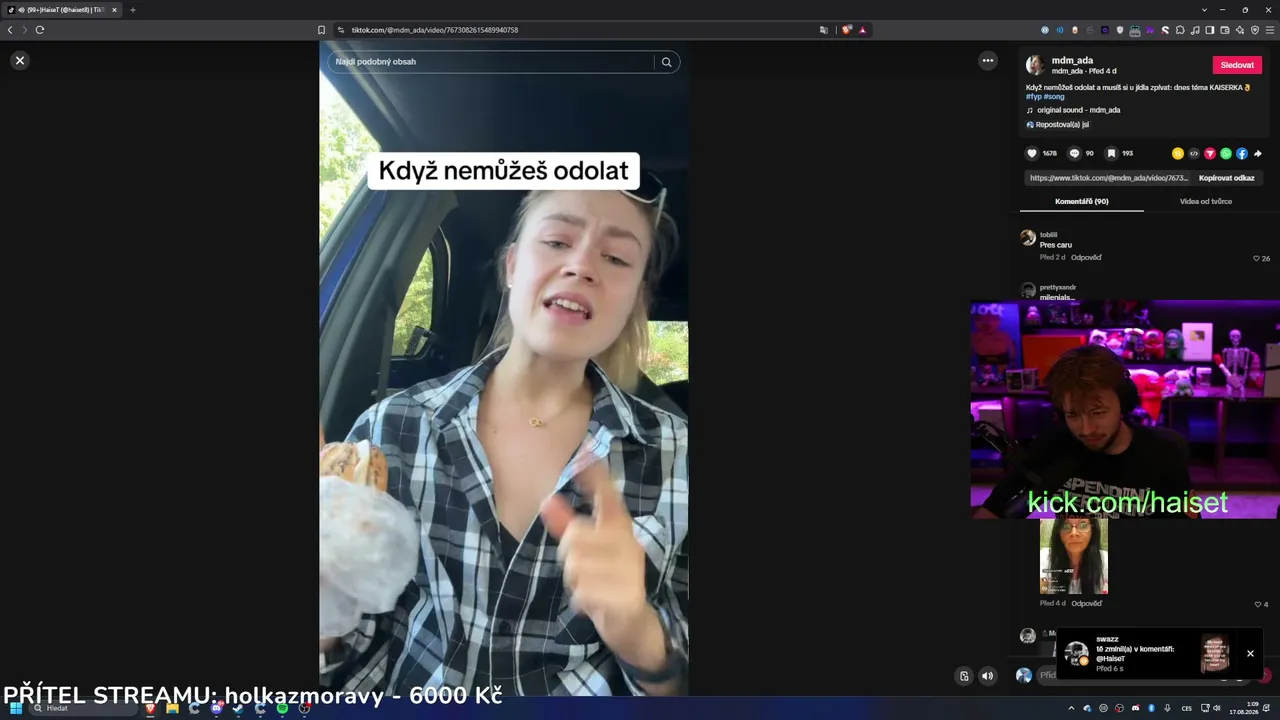This screenshot has width=1280, height=720.
Task: Bookmark the video with the save icon
Action: [x=1111, y=154]
